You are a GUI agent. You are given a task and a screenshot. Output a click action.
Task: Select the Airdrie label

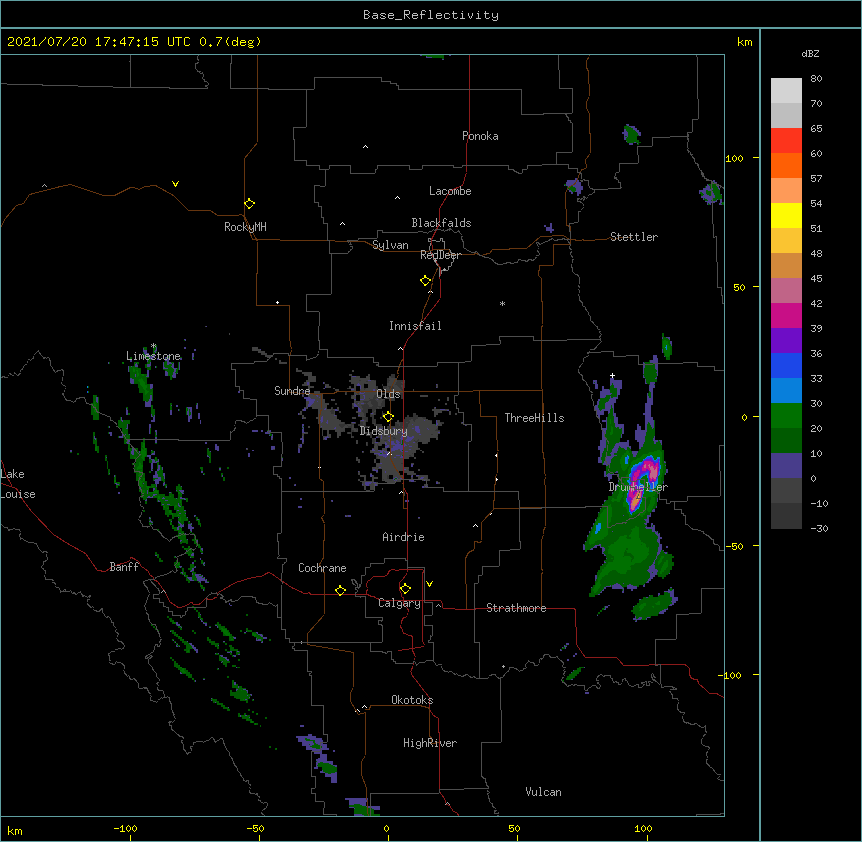coord(403,537)
